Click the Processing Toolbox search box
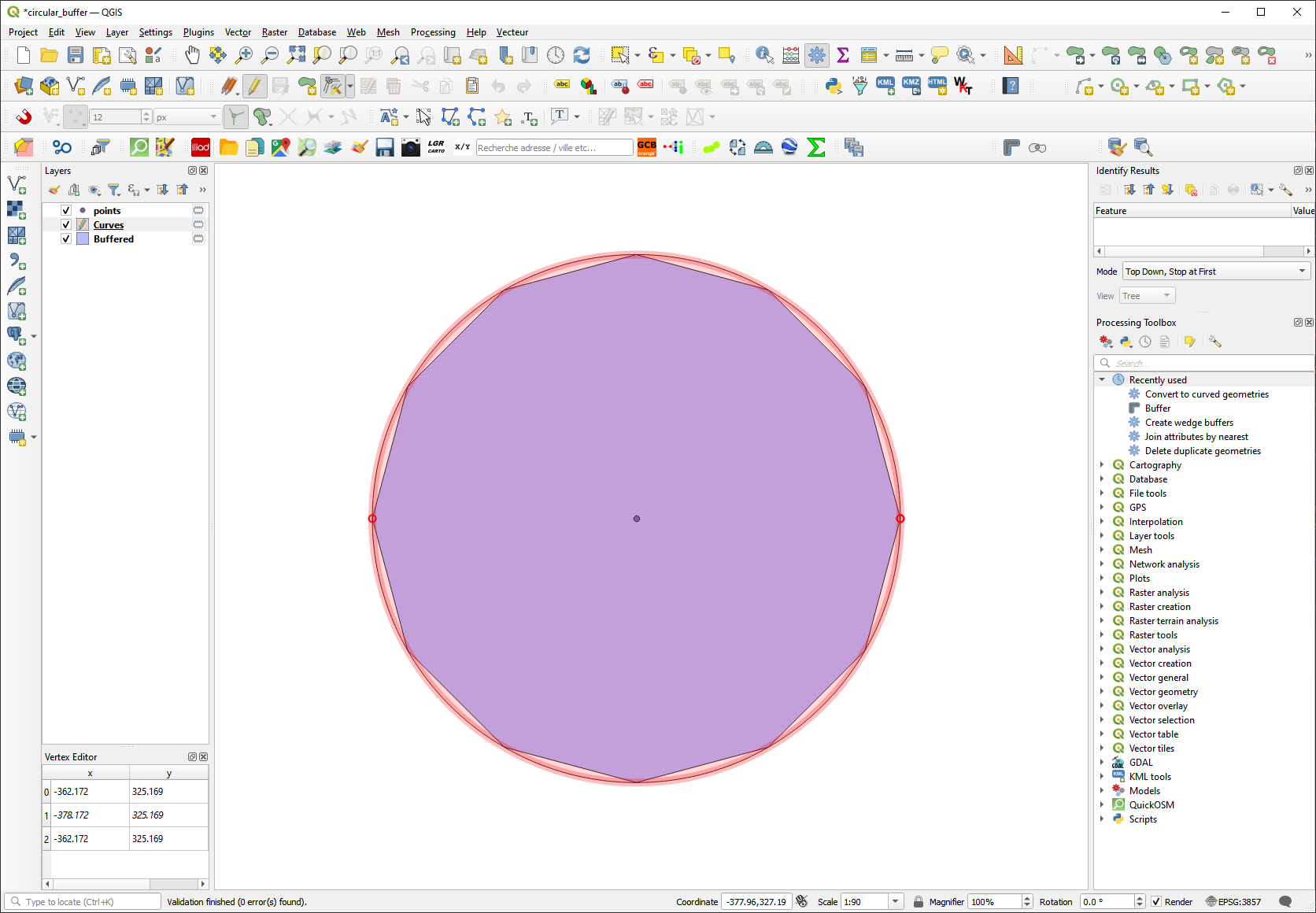1316x913 pixels. [1203, 363]
